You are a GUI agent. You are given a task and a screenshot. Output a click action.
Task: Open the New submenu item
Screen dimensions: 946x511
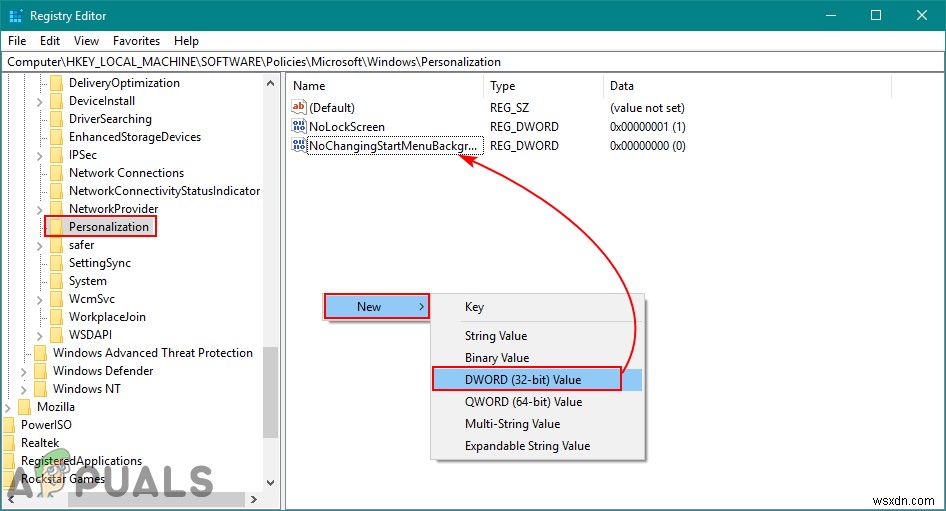tap(376, 306)
